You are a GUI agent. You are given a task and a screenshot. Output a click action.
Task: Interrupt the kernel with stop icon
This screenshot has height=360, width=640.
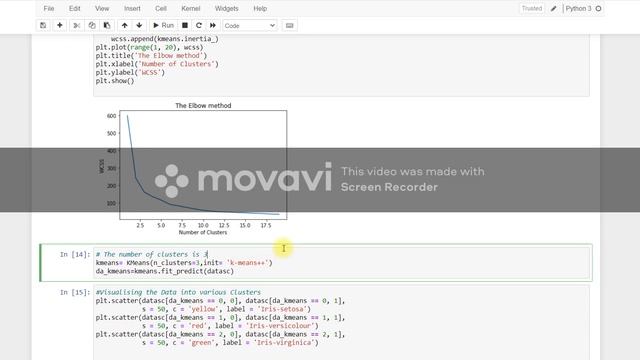185,25
